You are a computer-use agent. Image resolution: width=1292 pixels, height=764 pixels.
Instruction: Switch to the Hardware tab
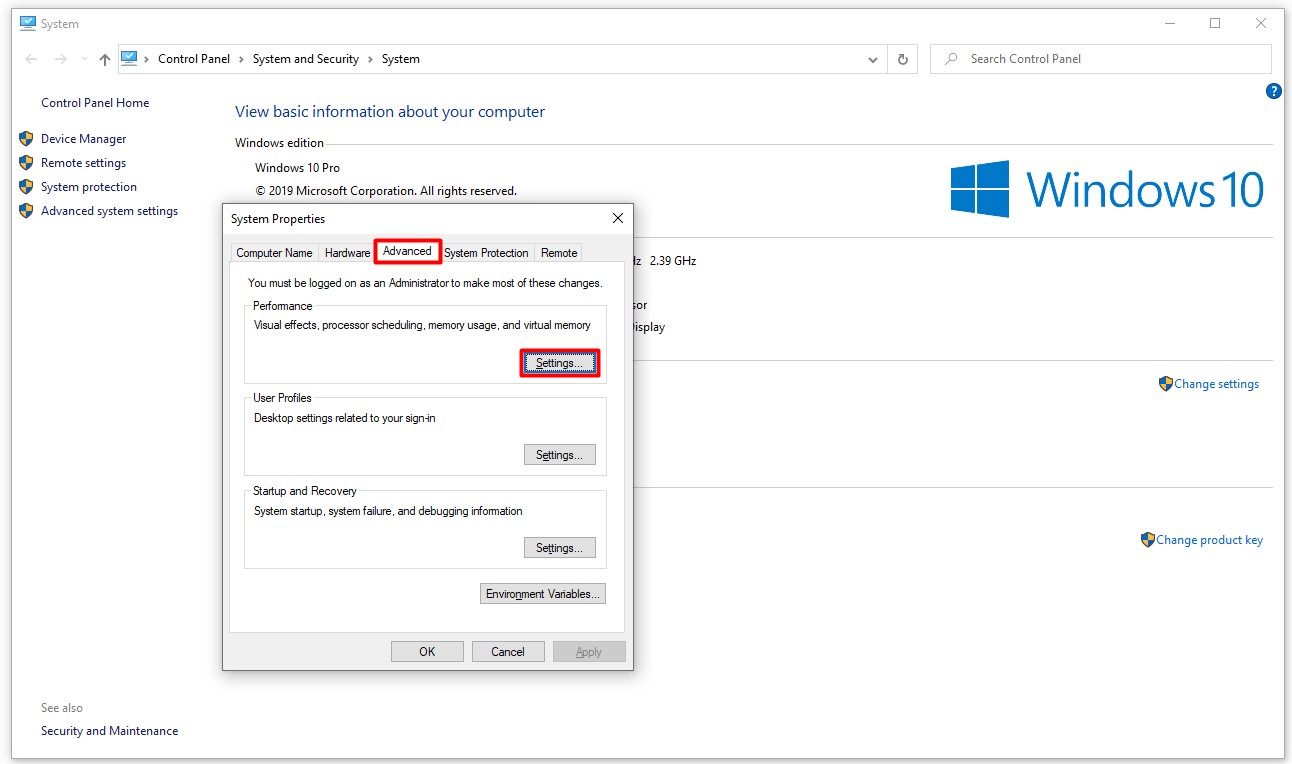pos(347,253)
